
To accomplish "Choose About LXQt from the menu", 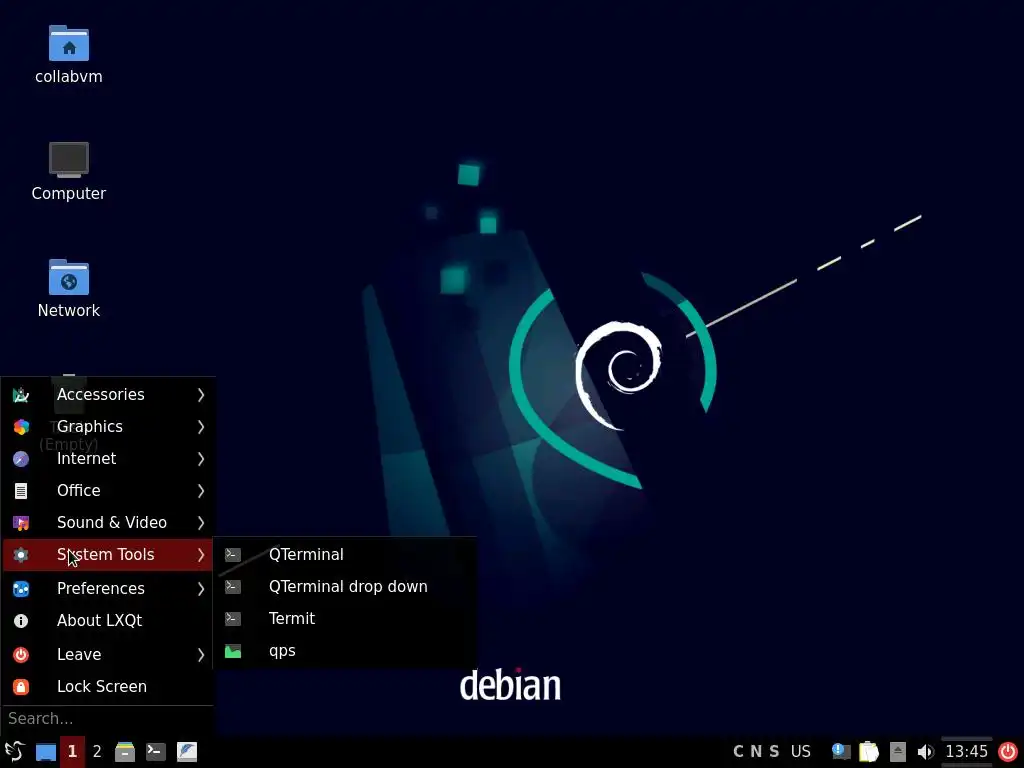I will tap(108, 620).
